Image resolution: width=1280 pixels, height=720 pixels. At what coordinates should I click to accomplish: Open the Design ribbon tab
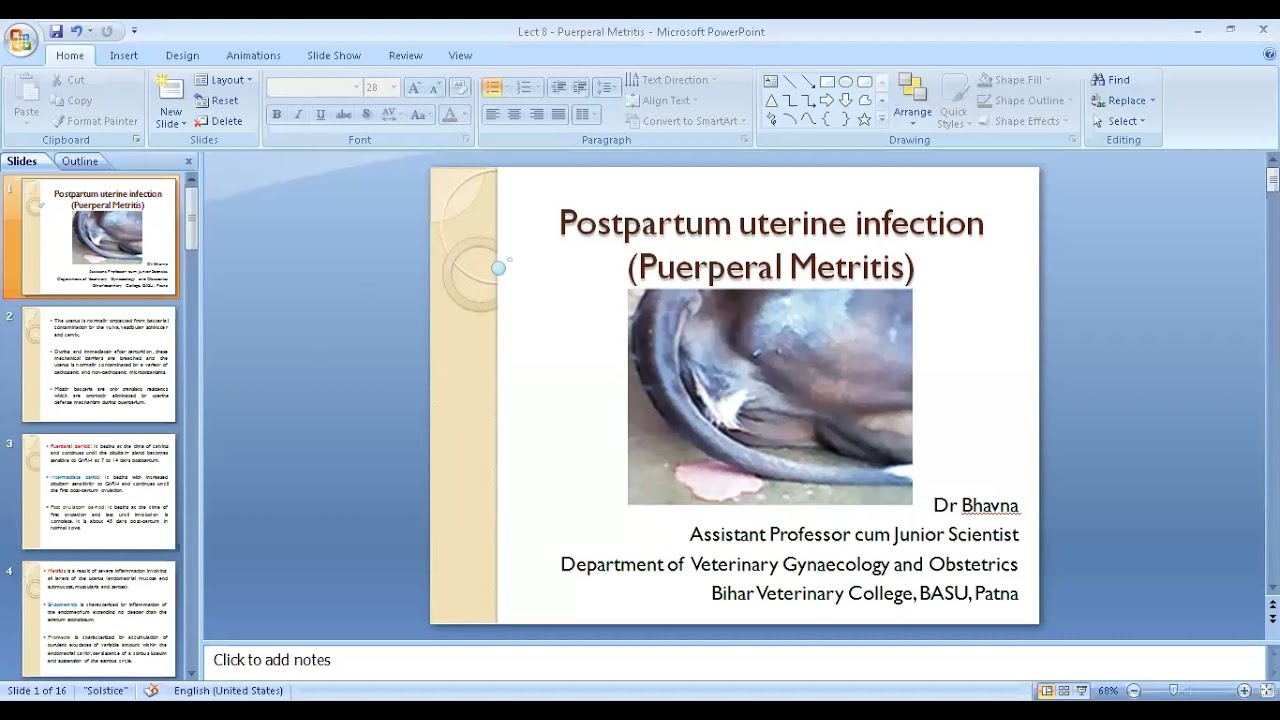pos(182,56)
